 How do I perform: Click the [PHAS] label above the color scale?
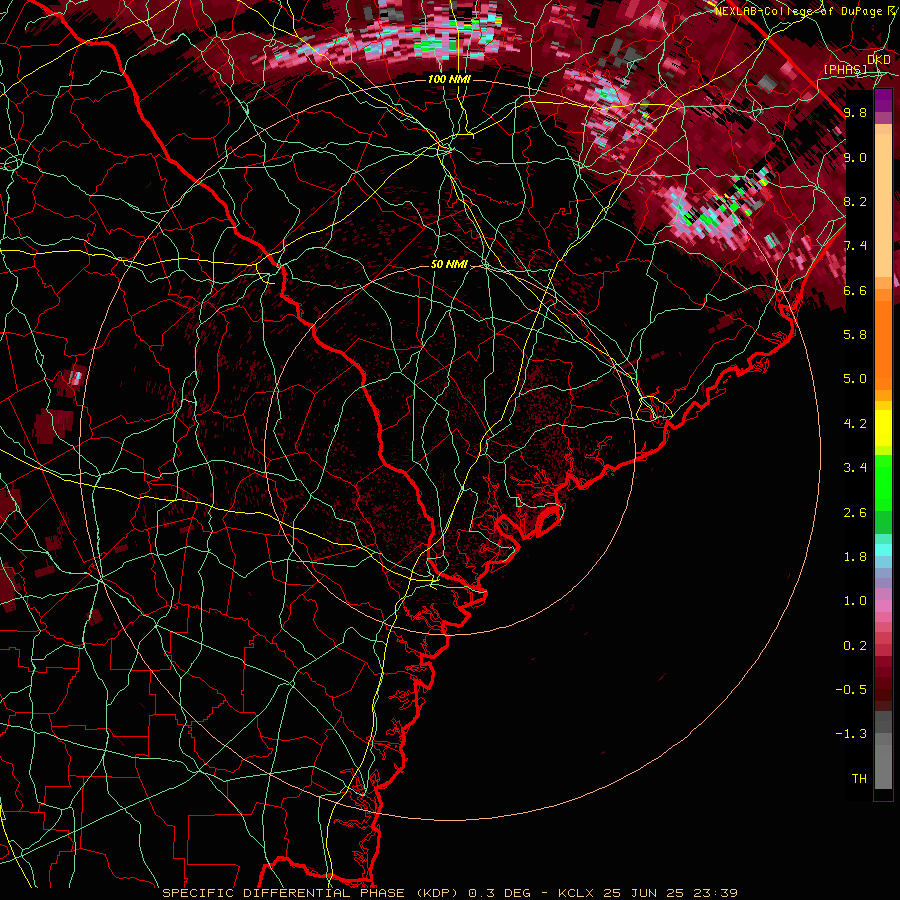pyautogui.click(x=845, y=69)
